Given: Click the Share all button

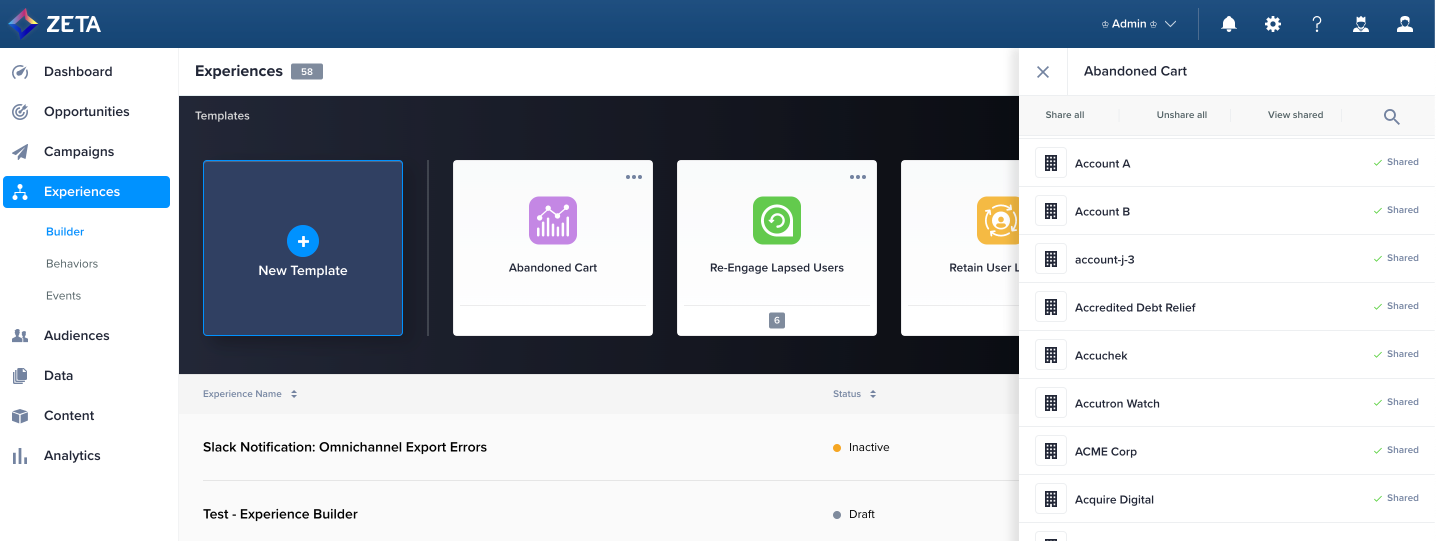Looking at the screenshot, I should tap(1065, 115).
